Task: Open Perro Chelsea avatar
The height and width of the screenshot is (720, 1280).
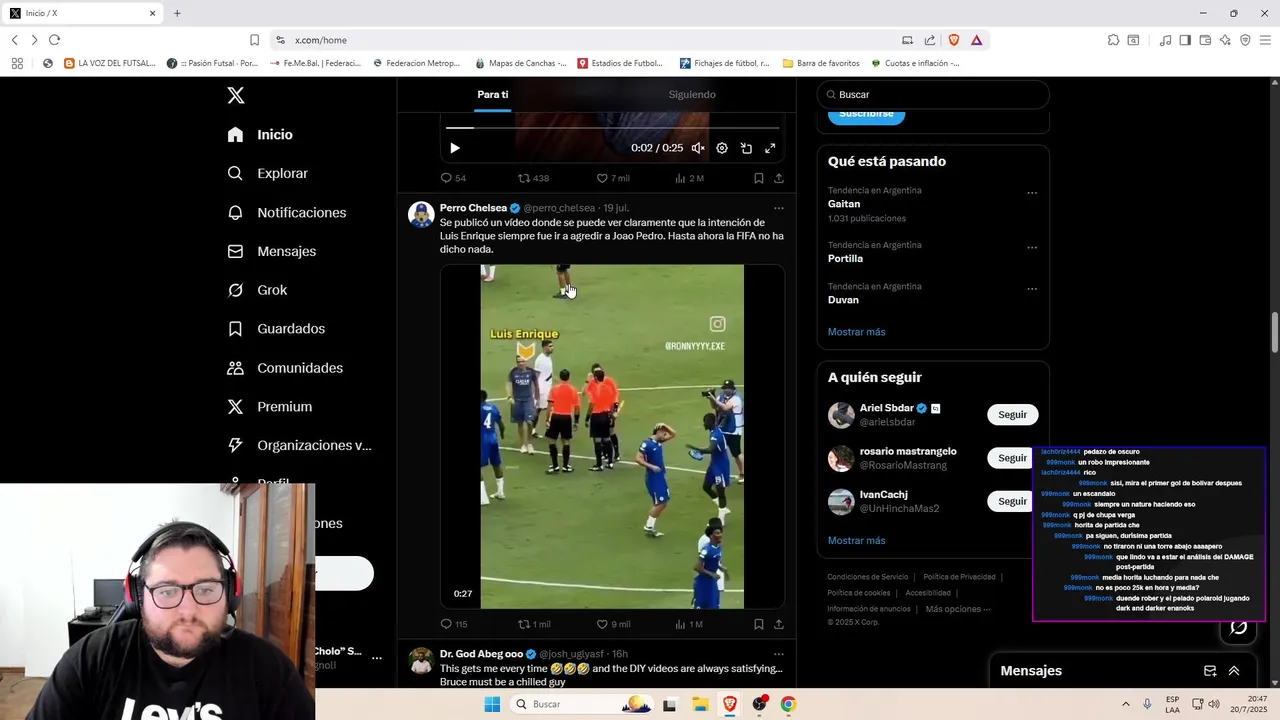Action: [x=421, y=215]
